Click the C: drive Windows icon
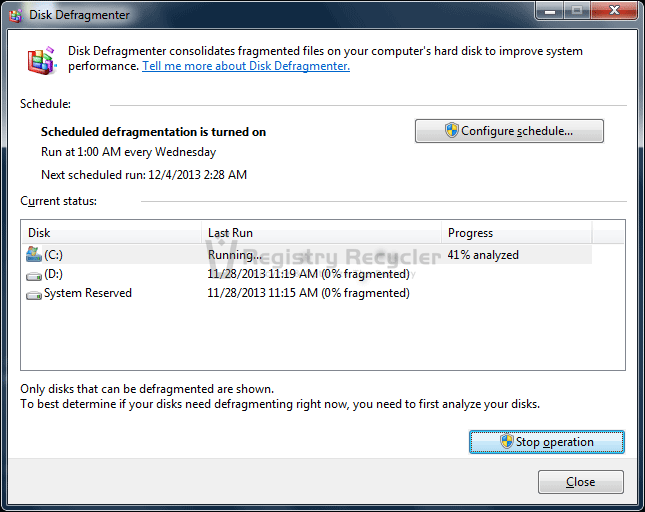Viewport: 645px width, 512px height. [34, 255]
